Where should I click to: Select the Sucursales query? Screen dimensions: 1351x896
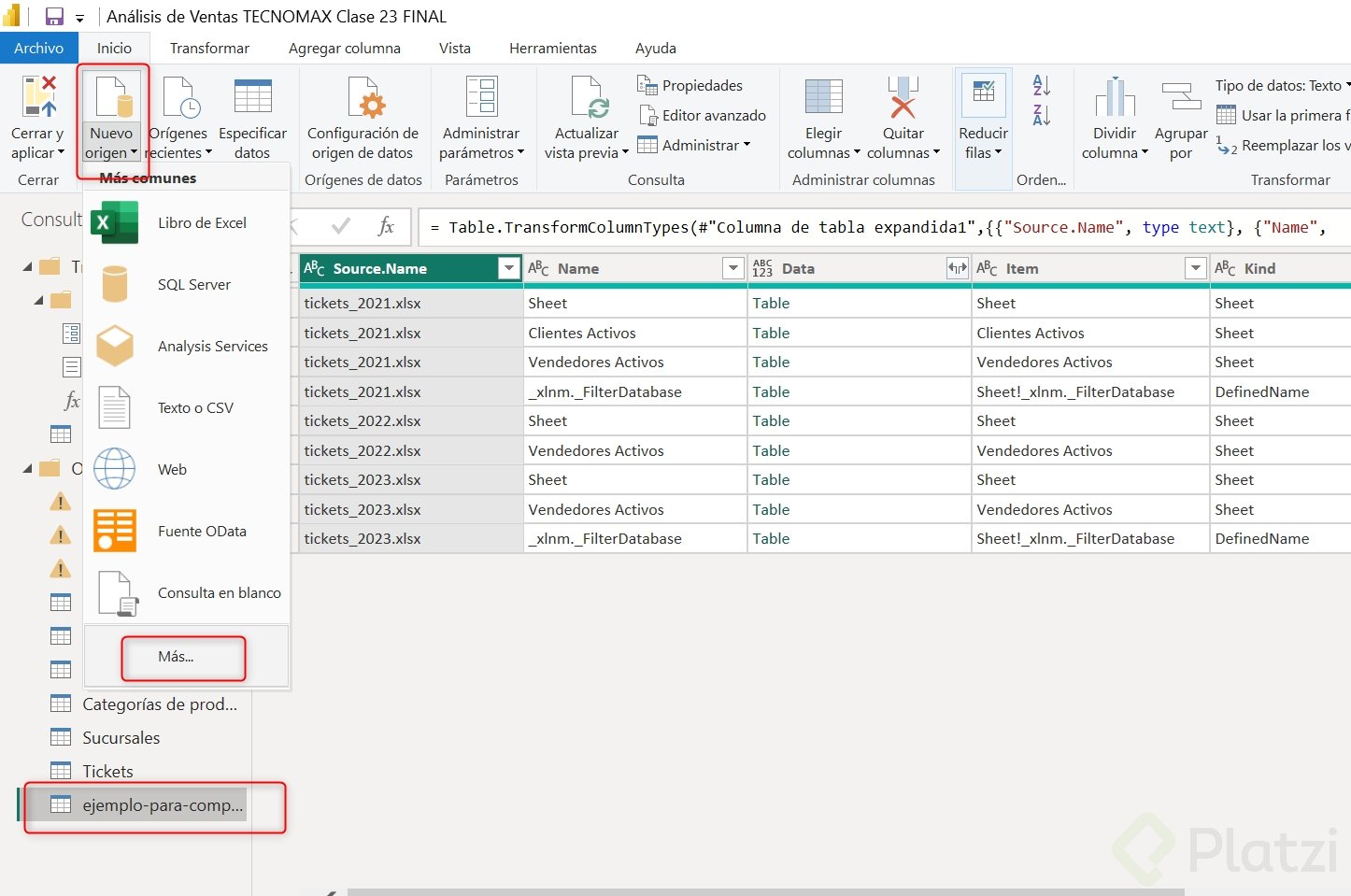(121, 738)
